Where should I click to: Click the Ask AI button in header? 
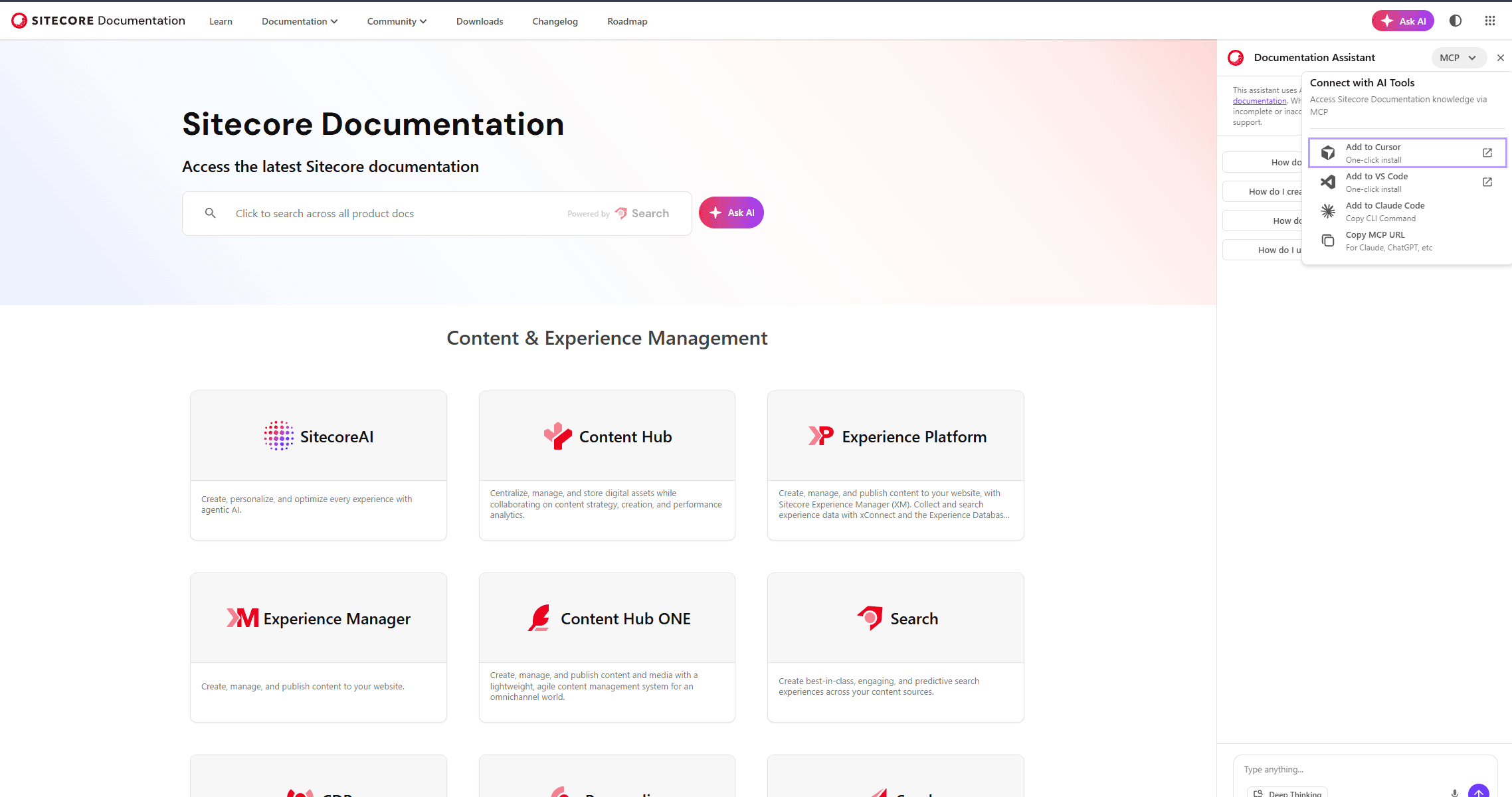(x=1403, y=21)
